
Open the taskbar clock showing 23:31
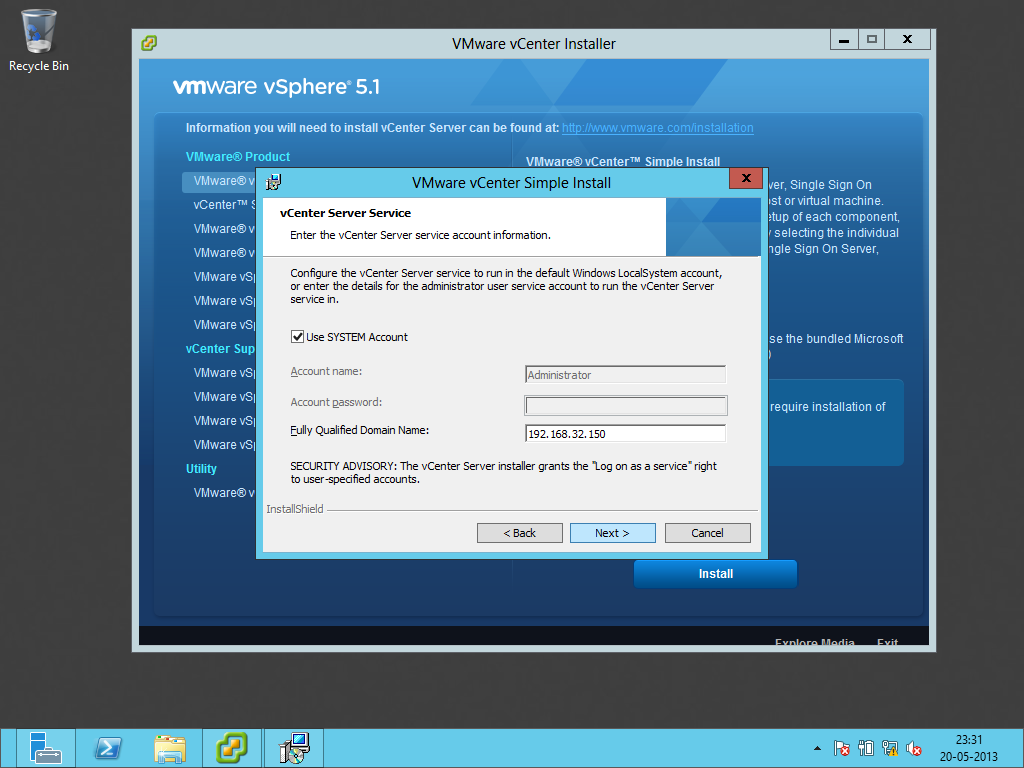(968, 748)
